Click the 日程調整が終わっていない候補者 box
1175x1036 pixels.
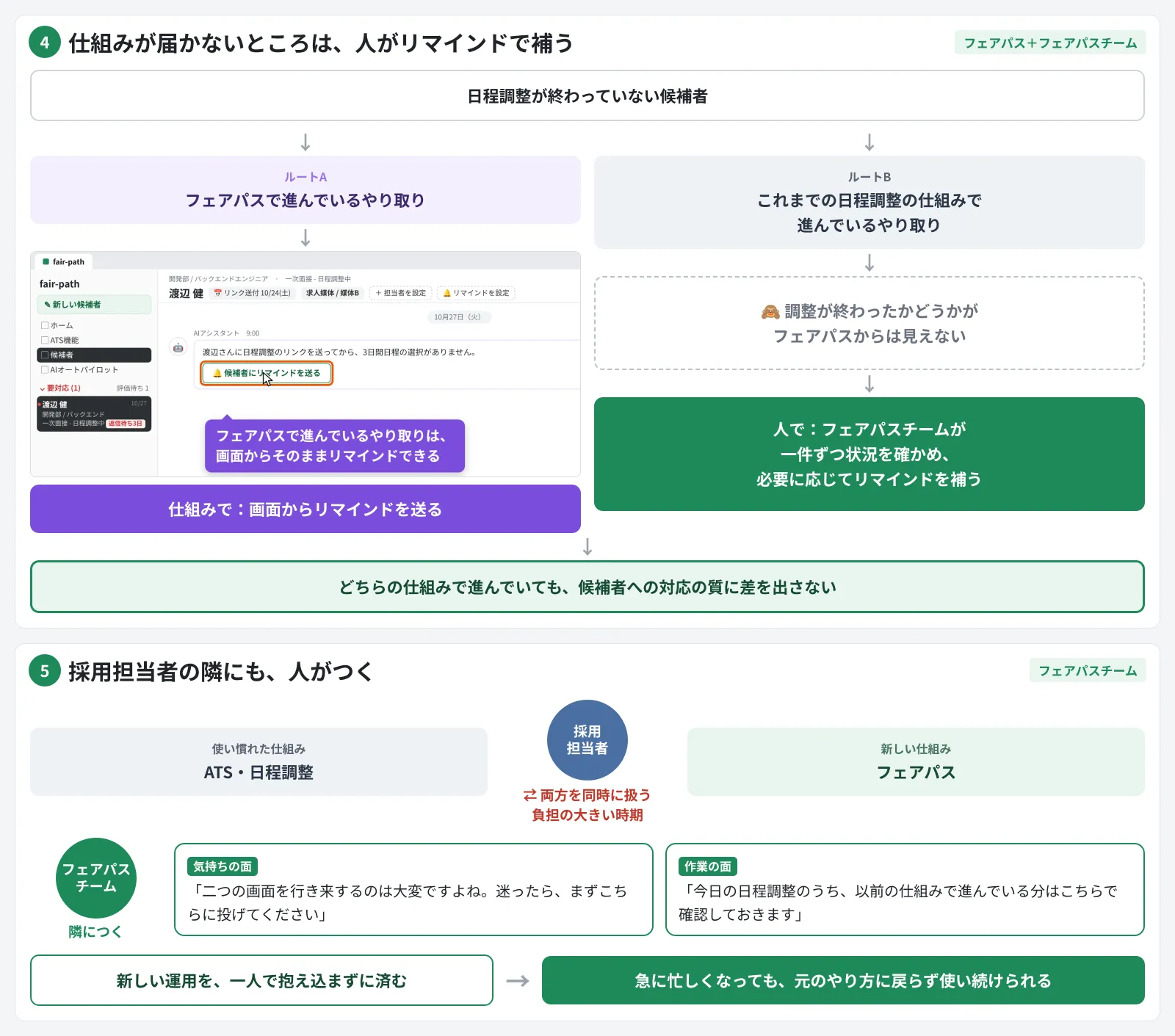click(x=587, y=95)
